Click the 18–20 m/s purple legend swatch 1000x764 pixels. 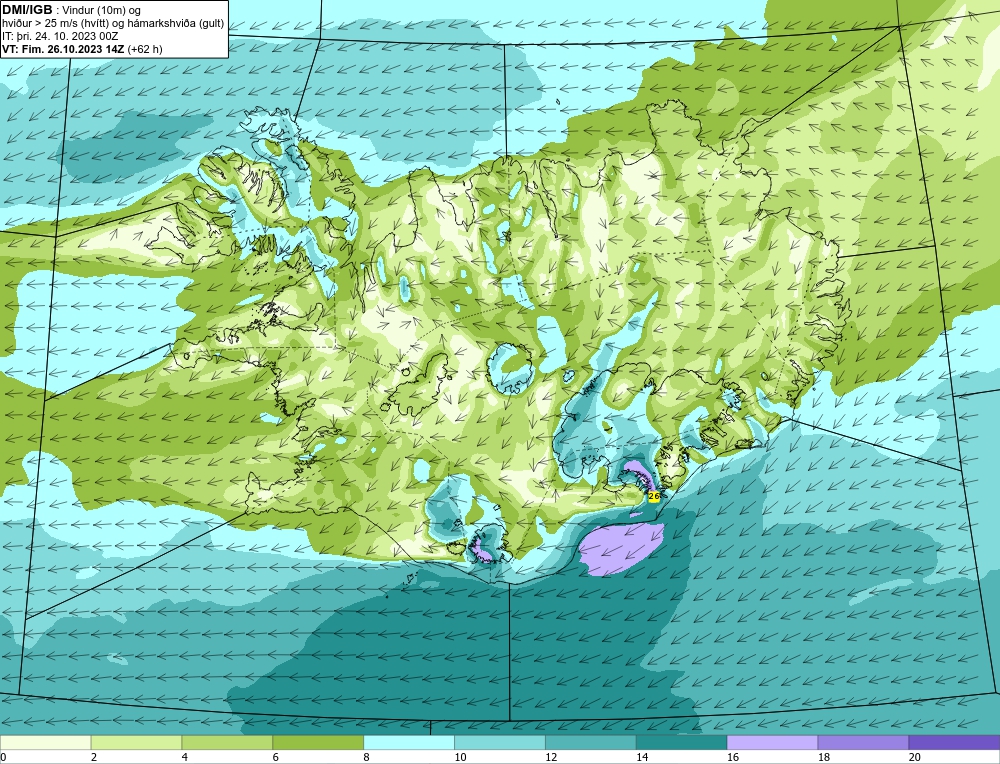pos(864,742)
